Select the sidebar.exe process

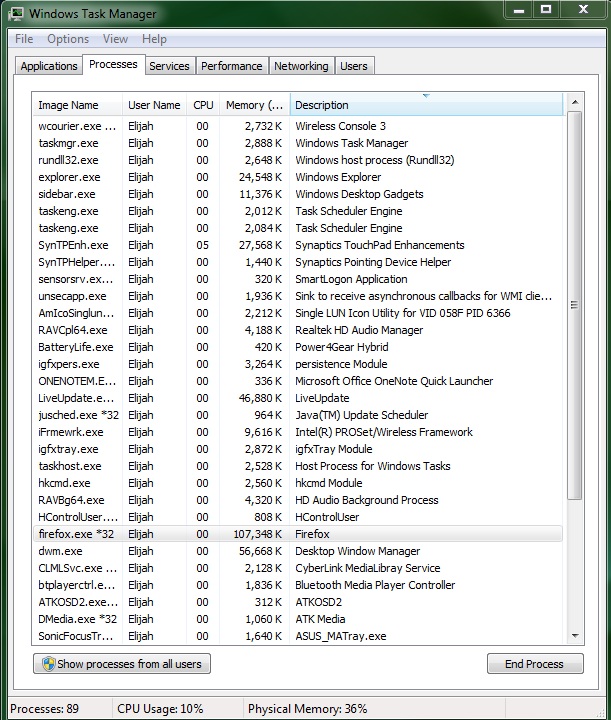click(297, 194)
